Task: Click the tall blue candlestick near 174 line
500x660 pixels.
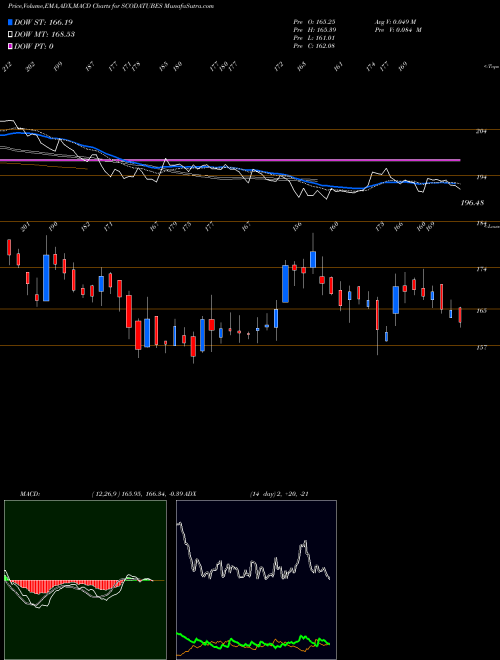Action: (46, 278)
